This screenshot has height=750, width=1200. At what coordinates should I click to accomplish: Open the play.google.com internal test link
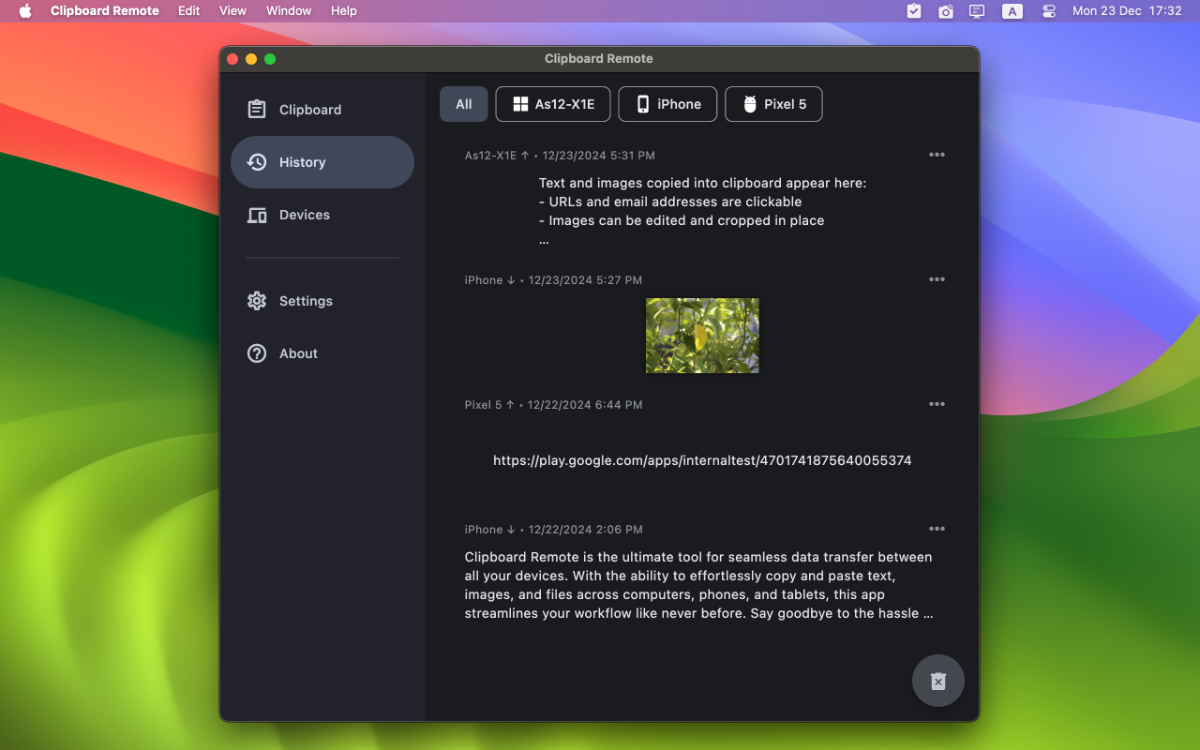tap(702, 461)
